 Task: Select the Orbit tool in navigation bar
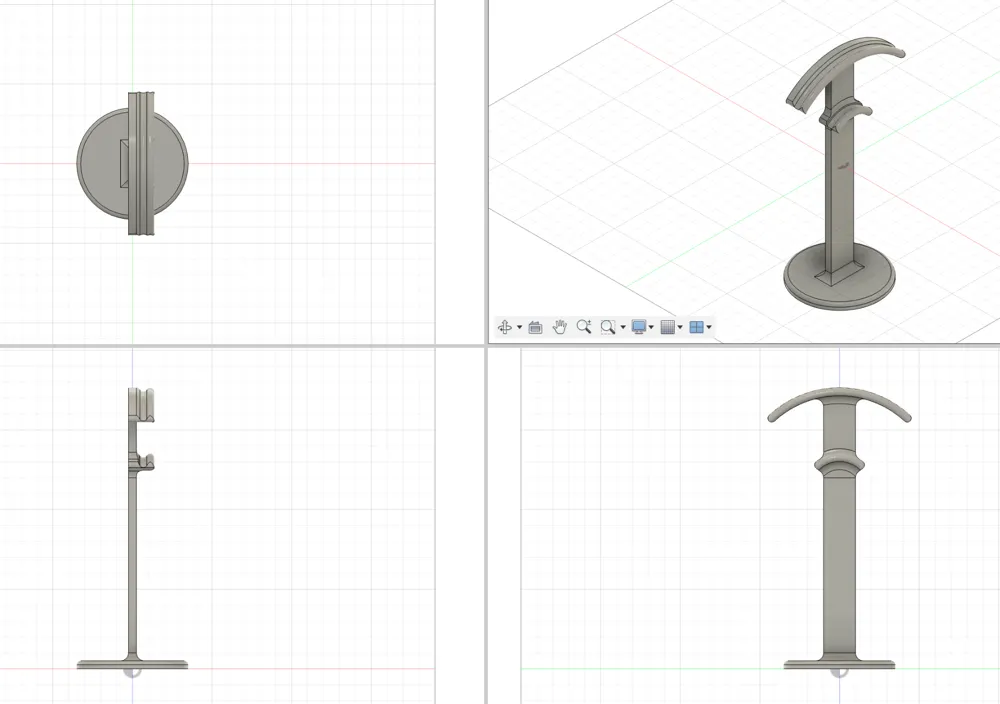(x=504, y=327)
